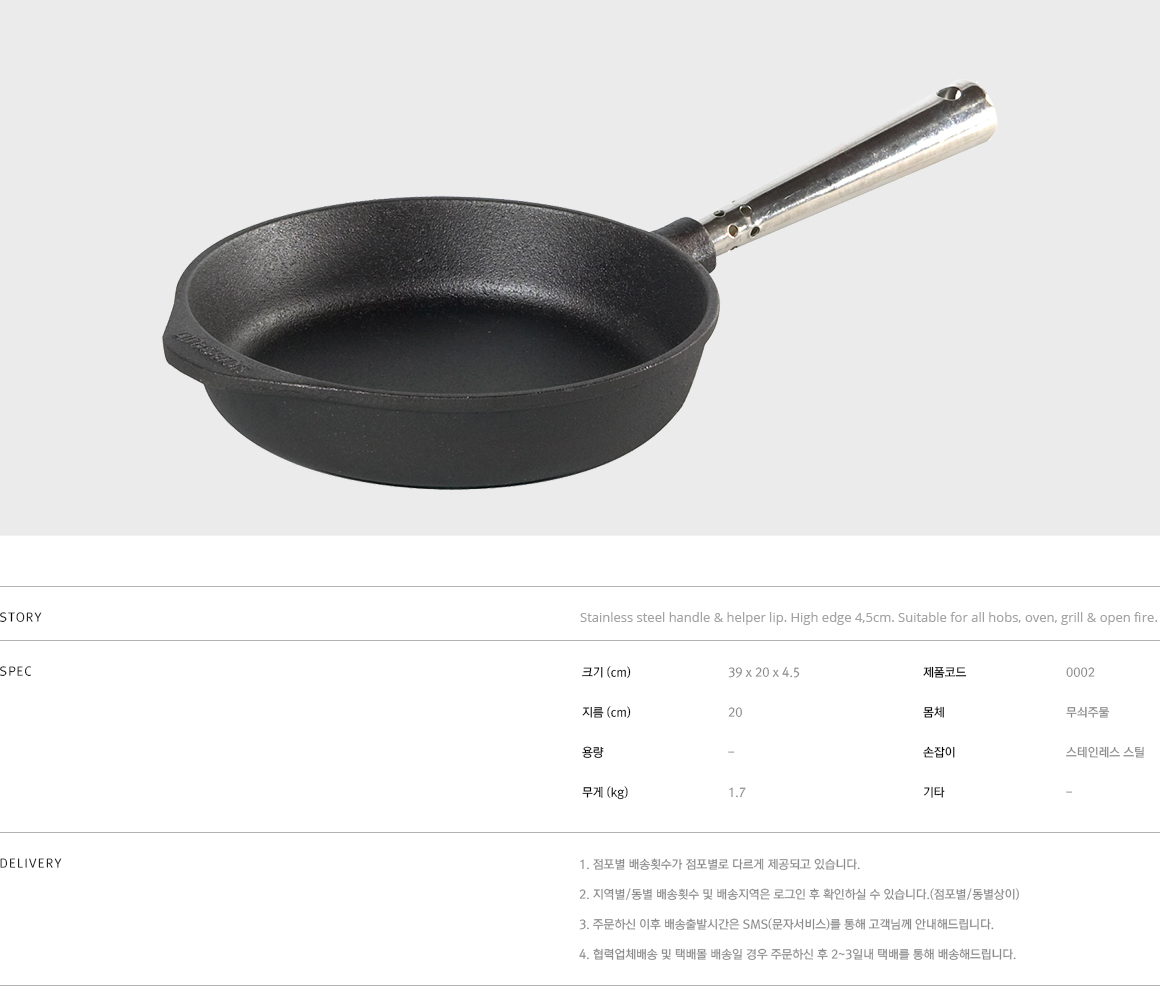Select the STORY section heading
The height and width of the screenshot is (986, 1160).
pos(21,617)
